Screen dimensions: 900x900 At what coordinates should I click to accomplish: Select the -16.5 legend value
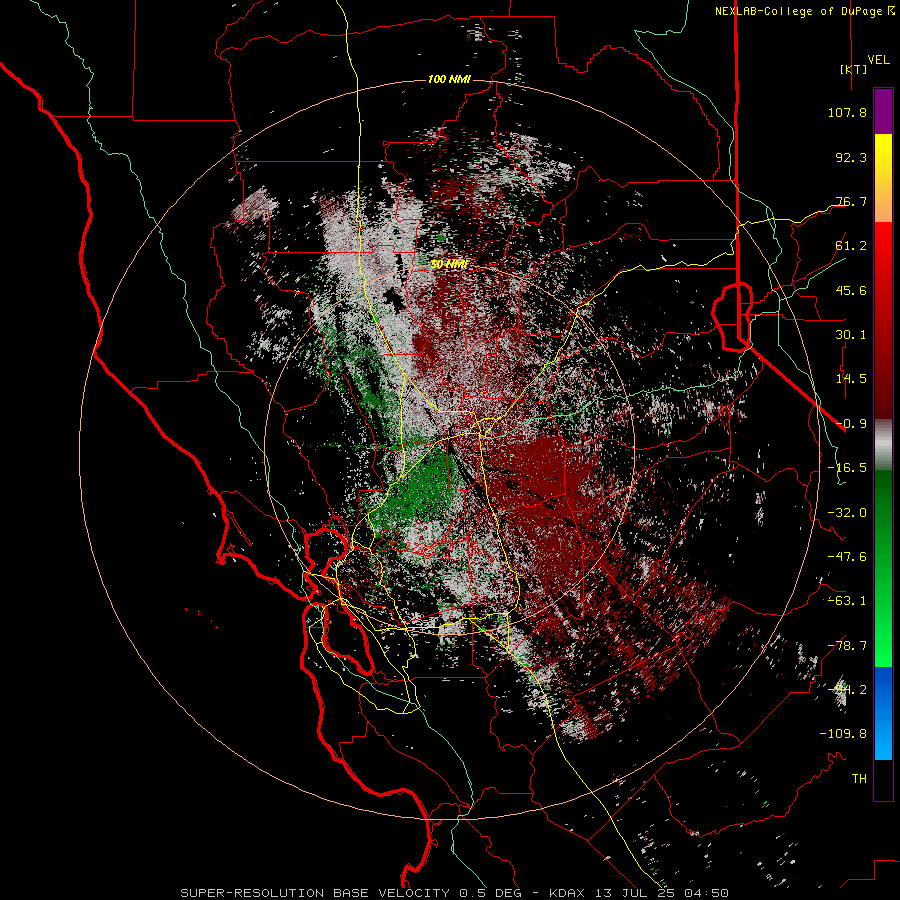click(847, 467)
